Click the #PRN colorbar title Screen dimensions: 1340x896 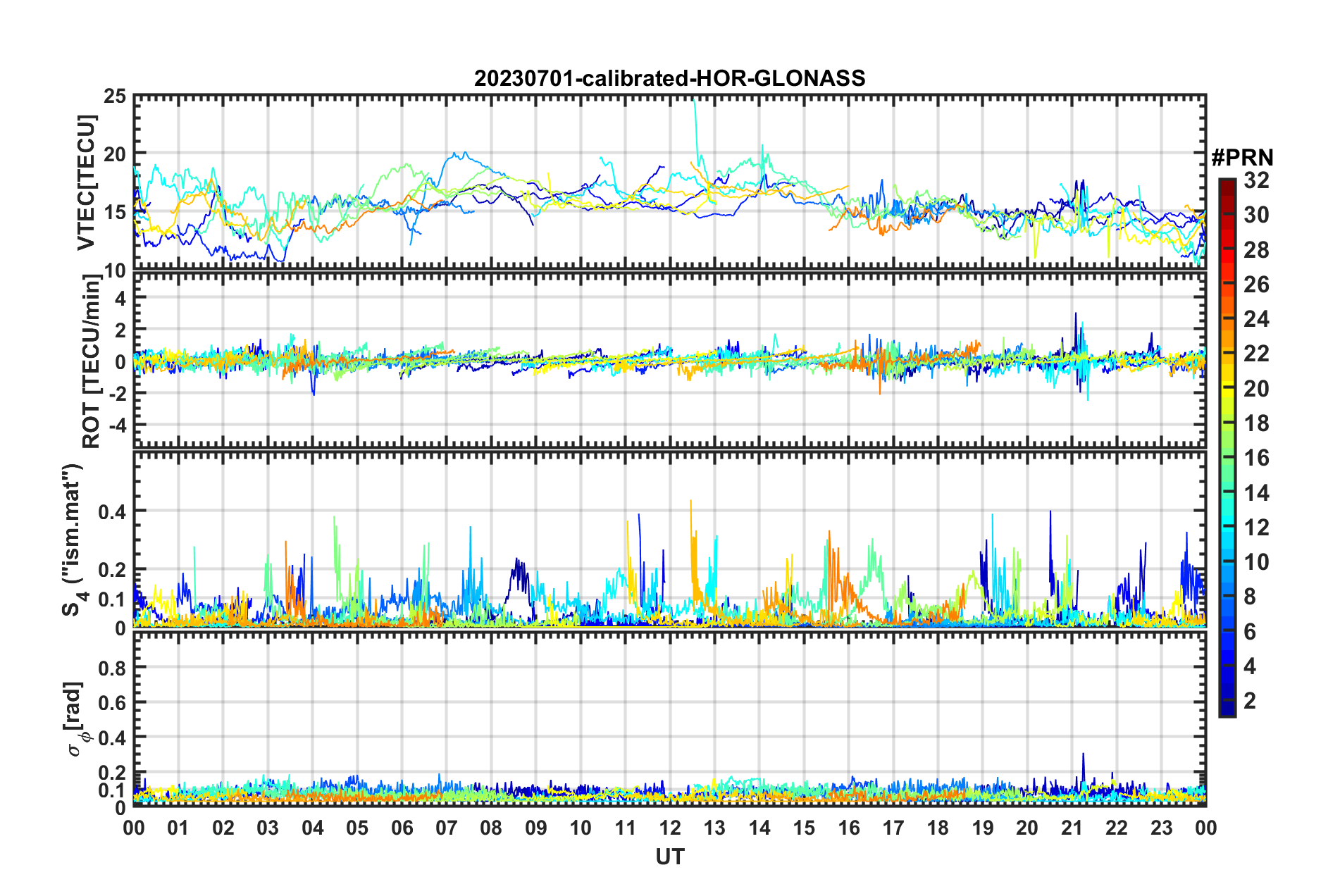click(x=1241, y=158)
